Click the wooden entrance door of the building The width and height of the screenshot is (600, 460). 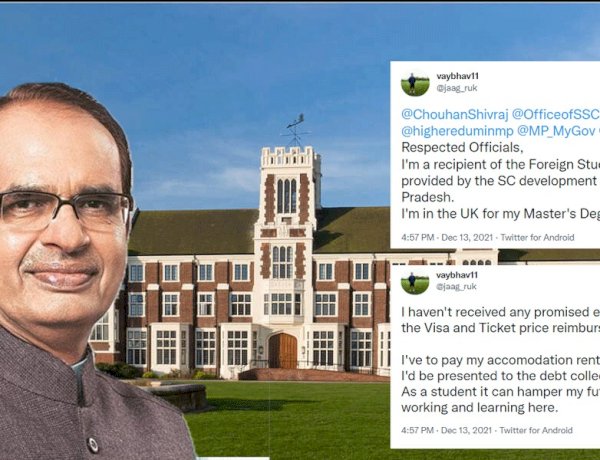pyautogui.click(x=283, y=351)
